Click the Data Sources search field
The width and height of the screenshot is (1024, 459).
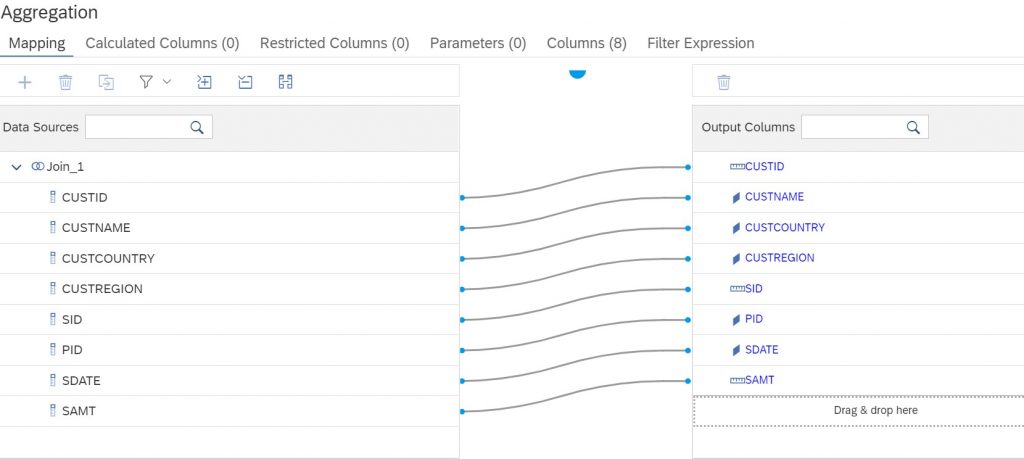click(149, 127)
